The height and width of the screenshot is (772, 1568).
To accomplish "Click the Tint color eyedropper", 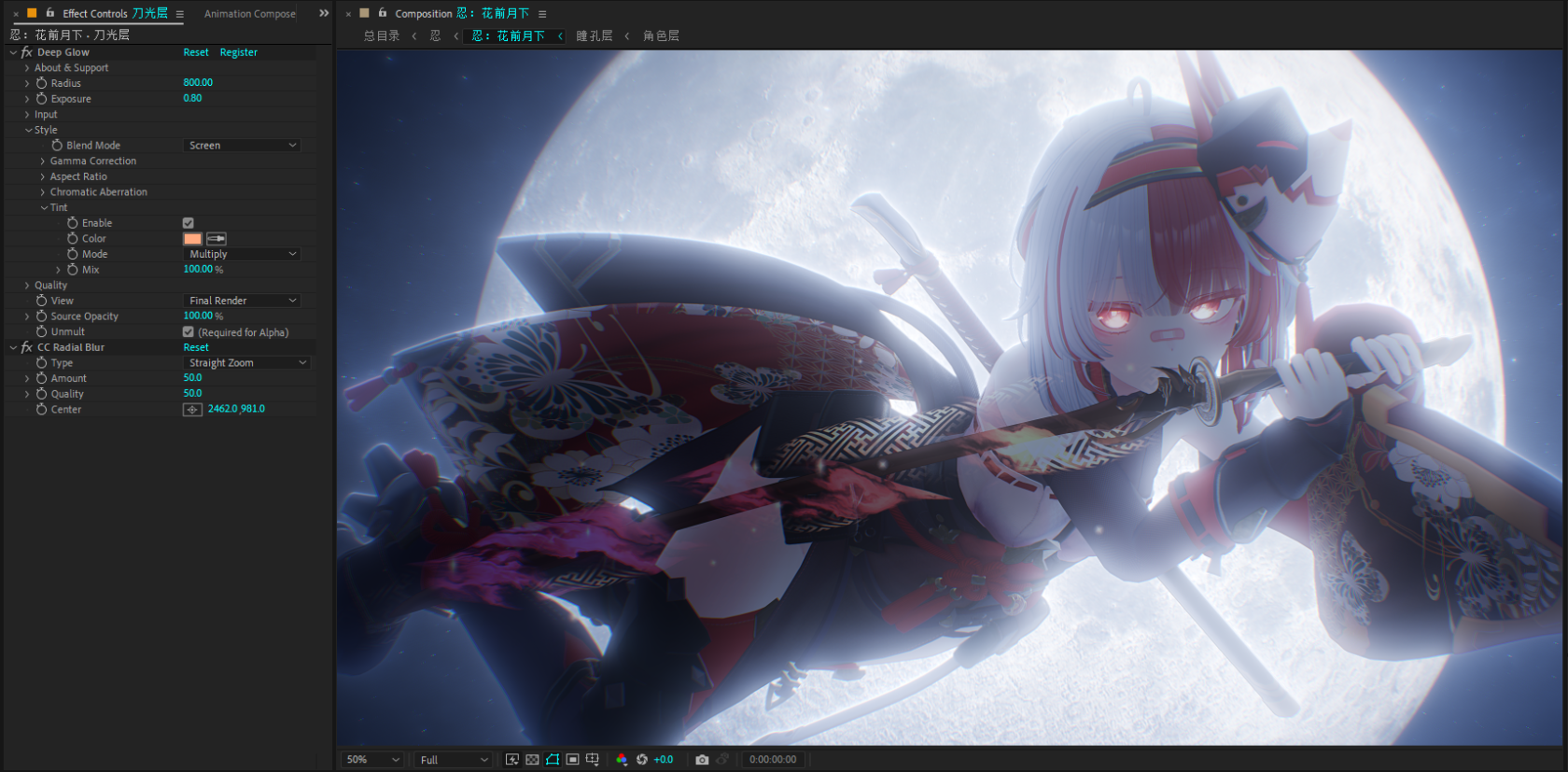I will [217, 239].
